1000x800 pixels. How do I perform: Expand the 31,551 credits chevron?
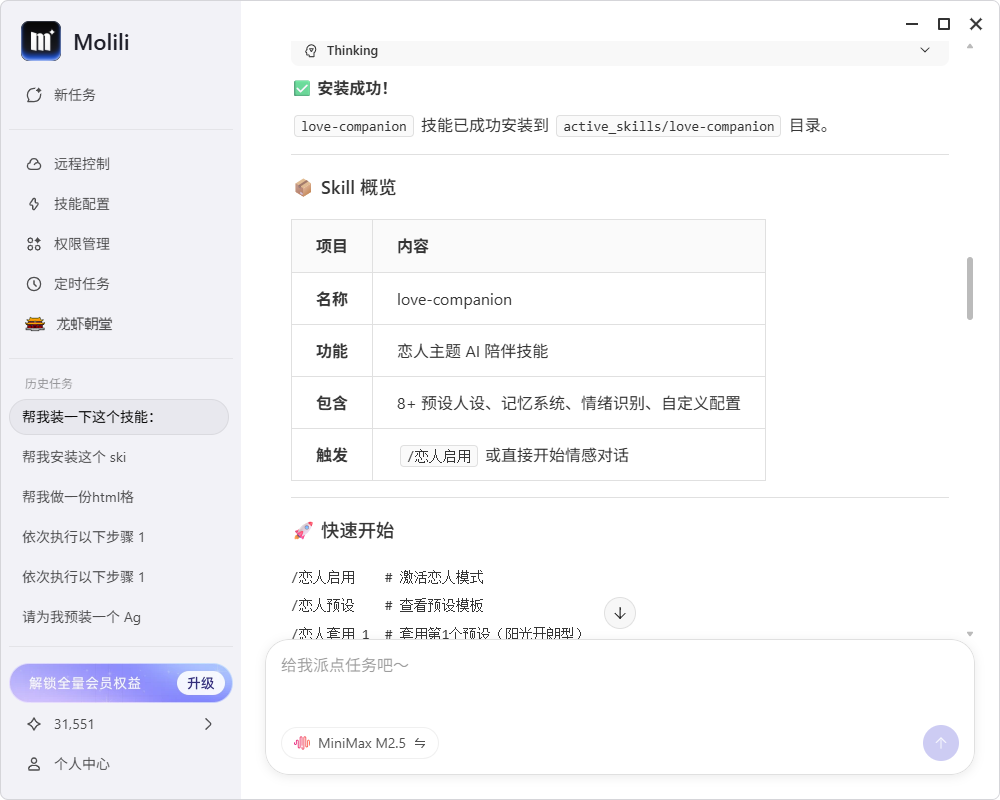208,724
